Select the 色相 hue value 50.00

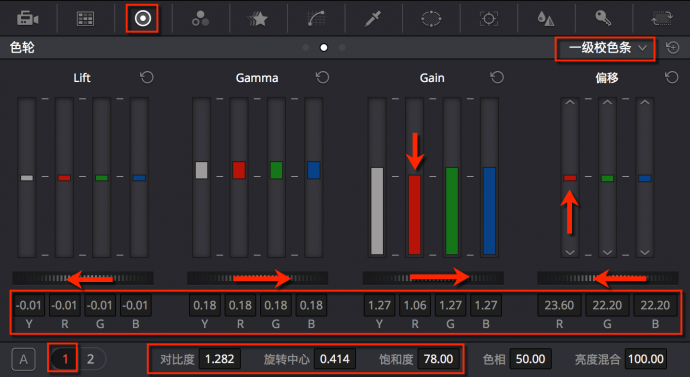tap(530, 359)
